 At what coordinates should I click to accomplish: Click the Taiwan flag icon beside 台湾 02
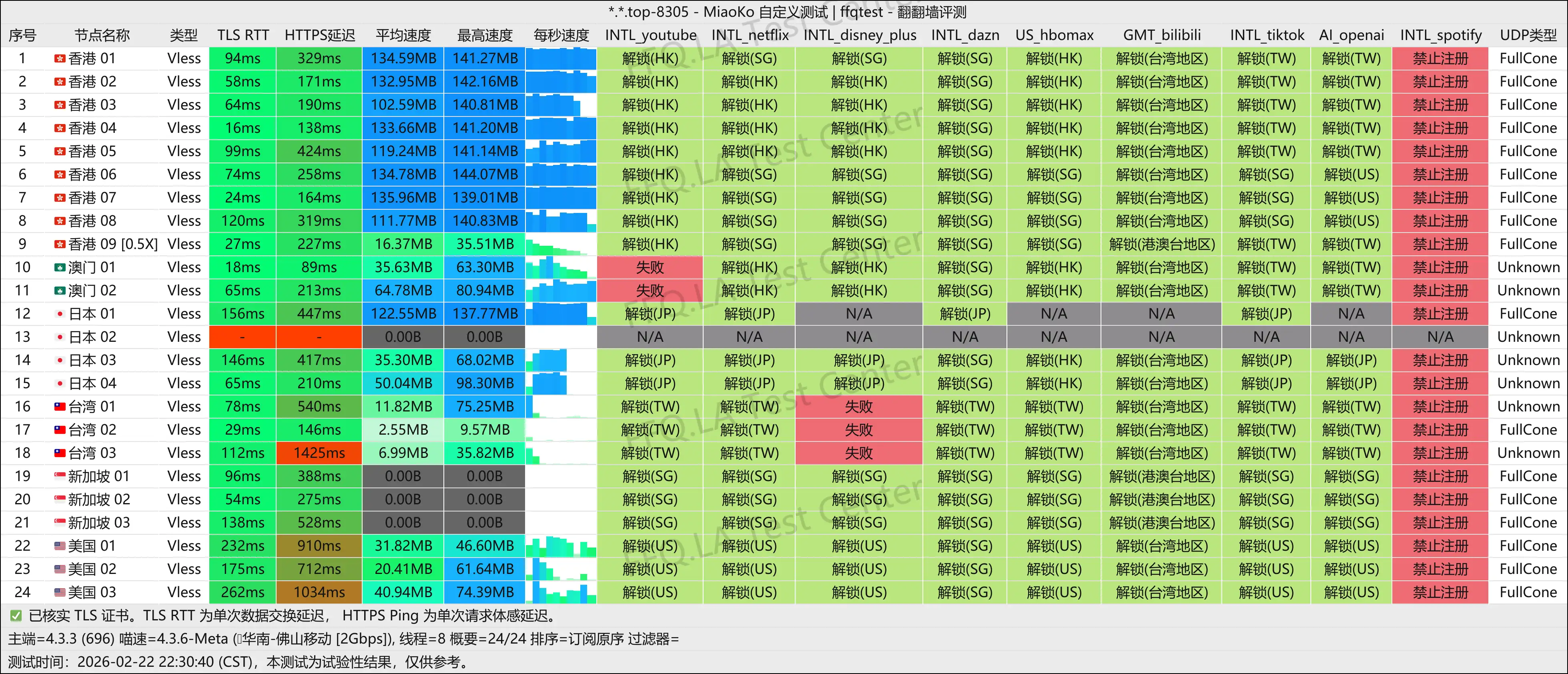click(60, 429)
